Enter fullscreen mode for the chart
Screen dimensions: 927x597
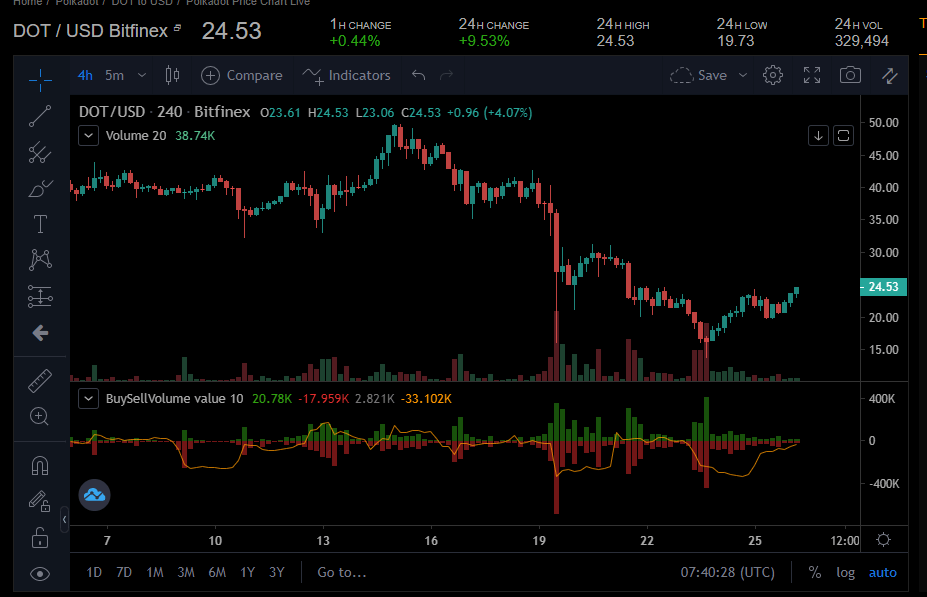click(x=812, y=75)
